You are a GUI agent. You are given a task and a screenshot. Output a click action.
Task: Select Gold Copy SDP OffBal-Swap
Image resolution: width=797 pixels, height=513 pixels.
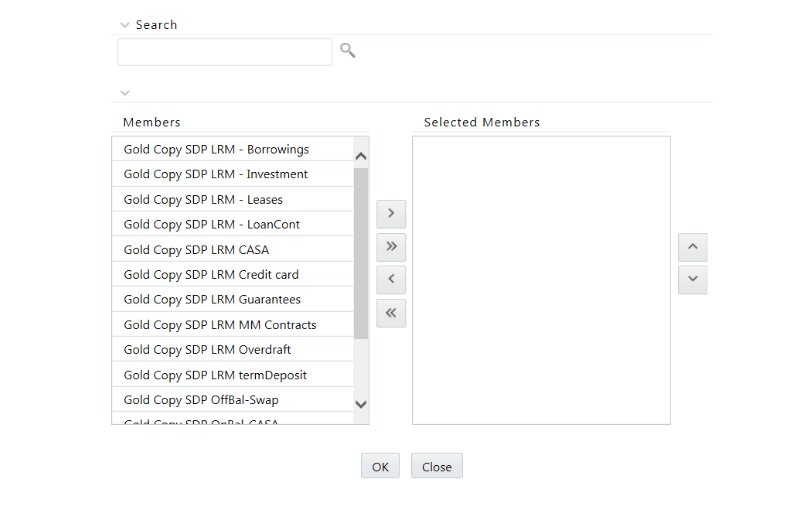coord(232,400)
